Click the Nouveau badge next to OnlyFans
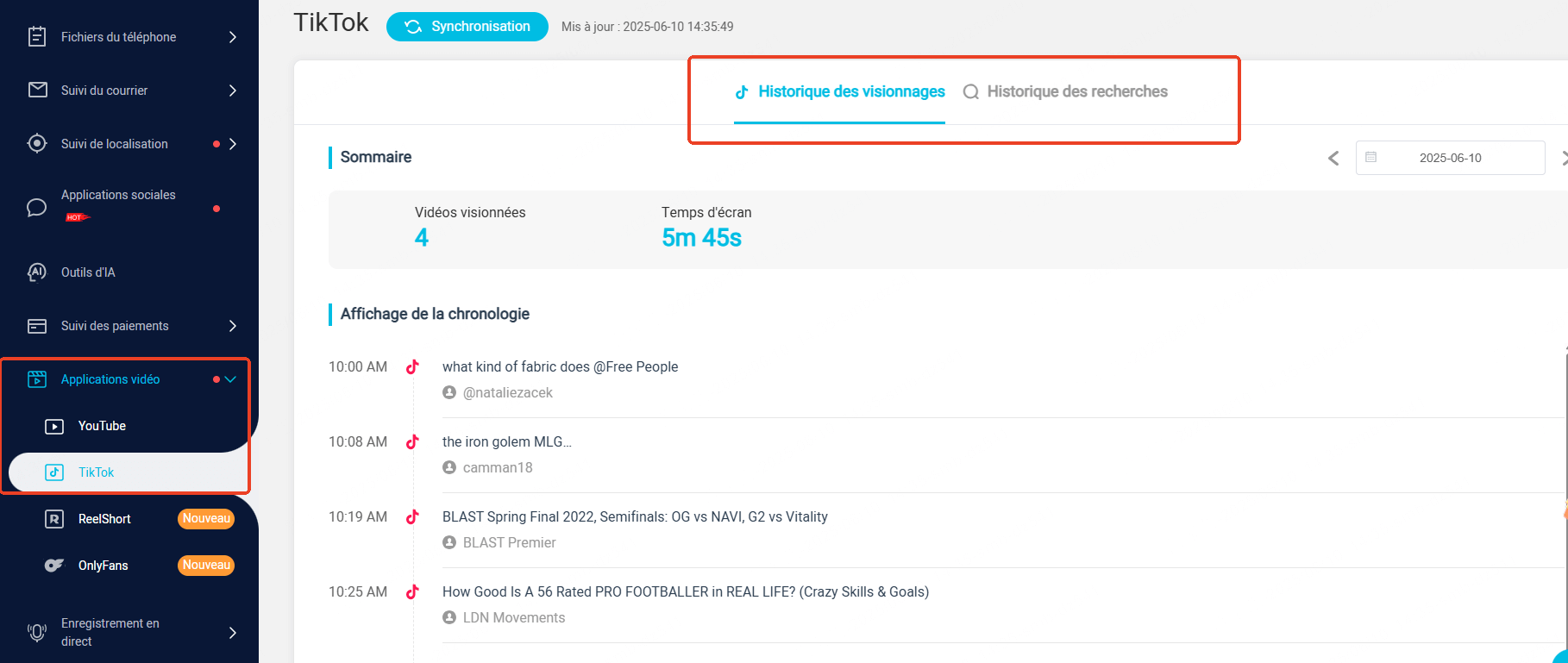This screenshot has height=663, width=1568. pyautogui.click(x=206, y=565)
